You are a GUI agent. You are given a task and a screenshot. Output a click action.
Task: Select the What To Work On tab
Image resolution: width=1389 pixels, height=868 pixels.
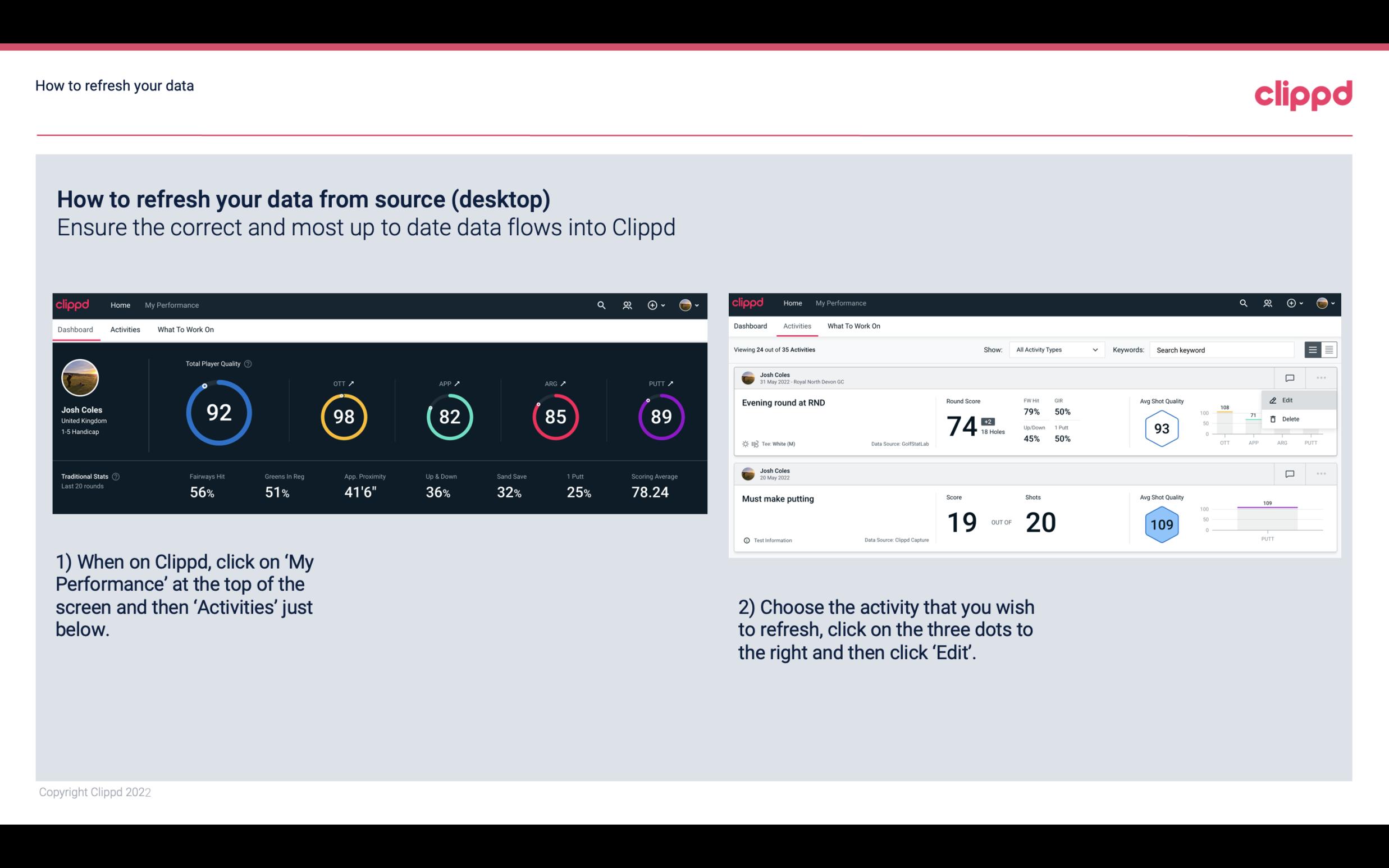(185, 329)
